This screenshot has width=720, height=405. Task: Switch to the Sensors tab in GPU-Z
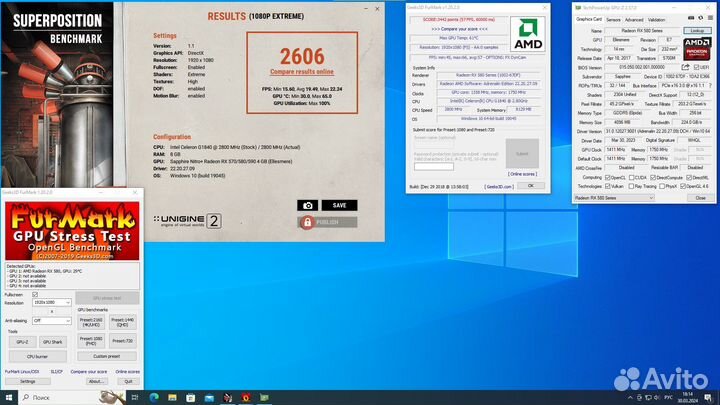pos(613,20)
